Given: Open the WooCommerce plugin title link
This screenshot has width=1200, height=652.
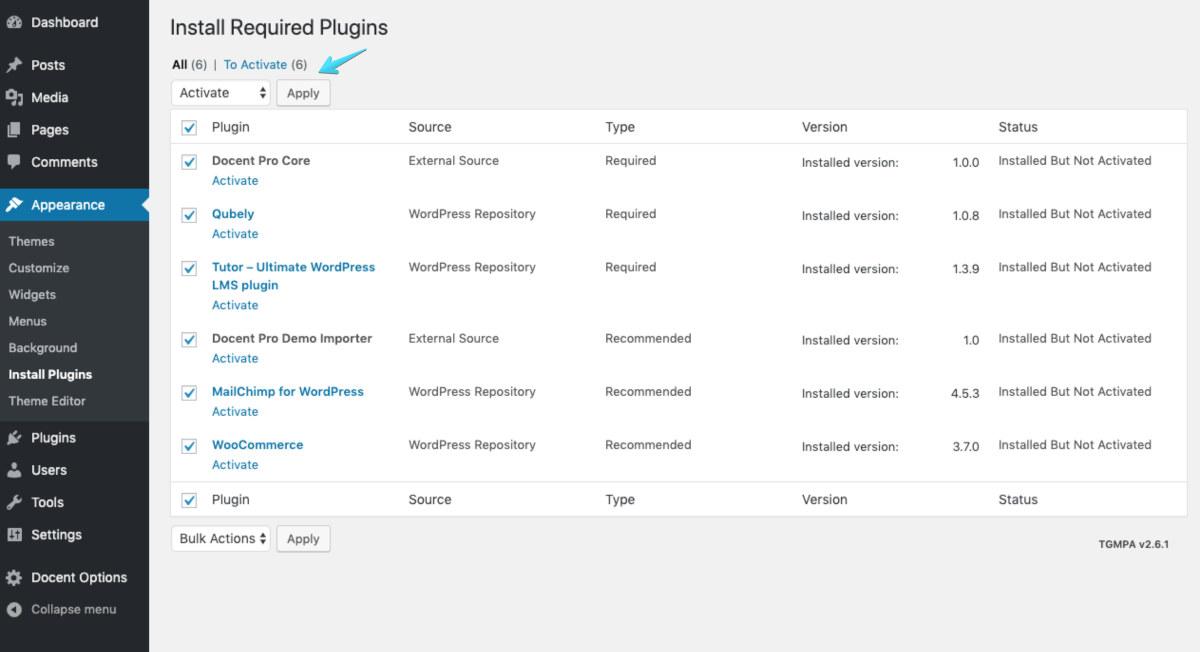Looking at the screenshot, I should pyautogui.click(x=257, y=445).
